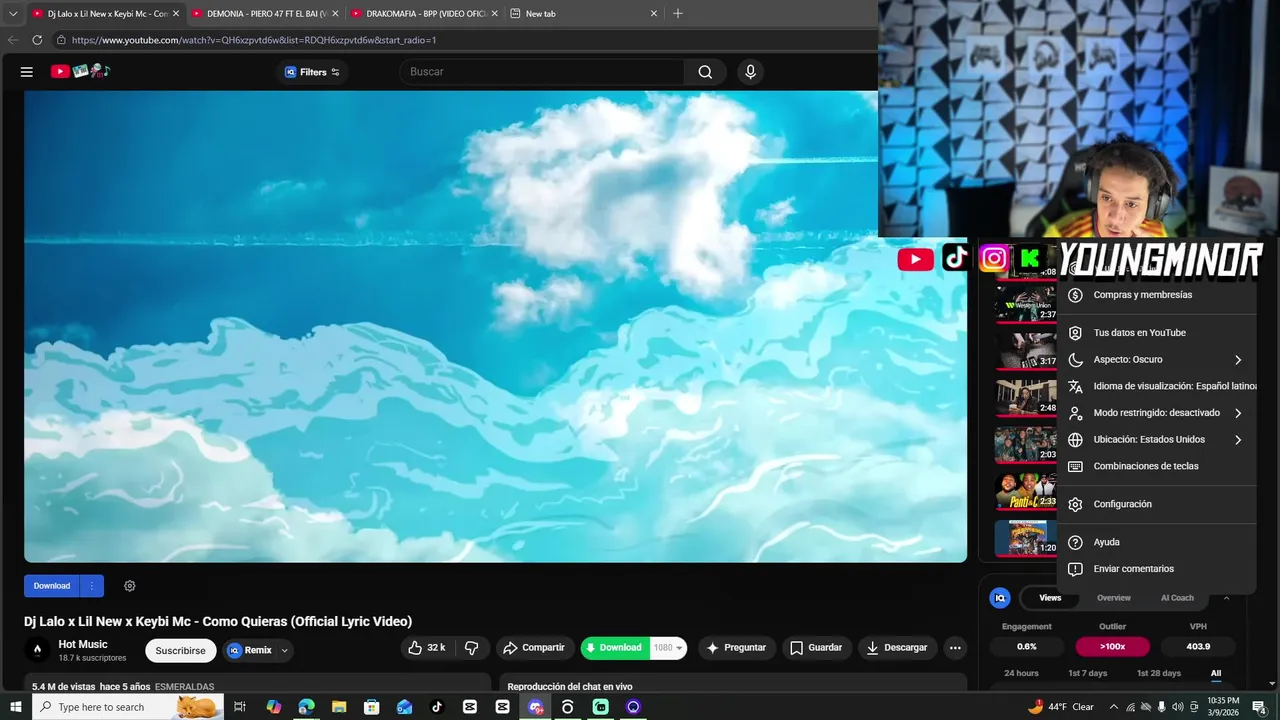The width and height of the screenshot is (1280, 720).
Task: Go back with the browser arrow
Action: [x=13, y=40]
